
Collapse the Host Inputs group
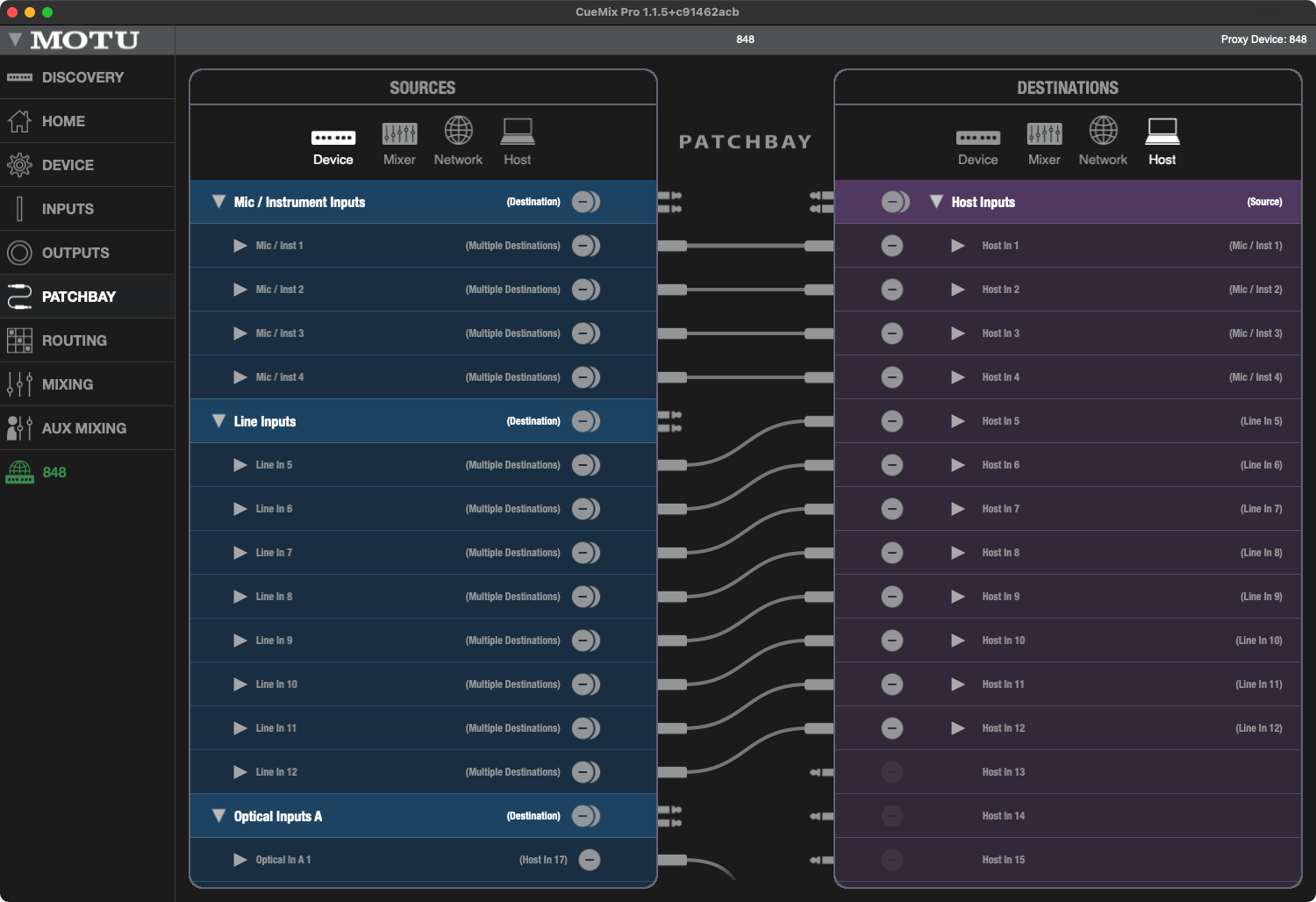936,202
